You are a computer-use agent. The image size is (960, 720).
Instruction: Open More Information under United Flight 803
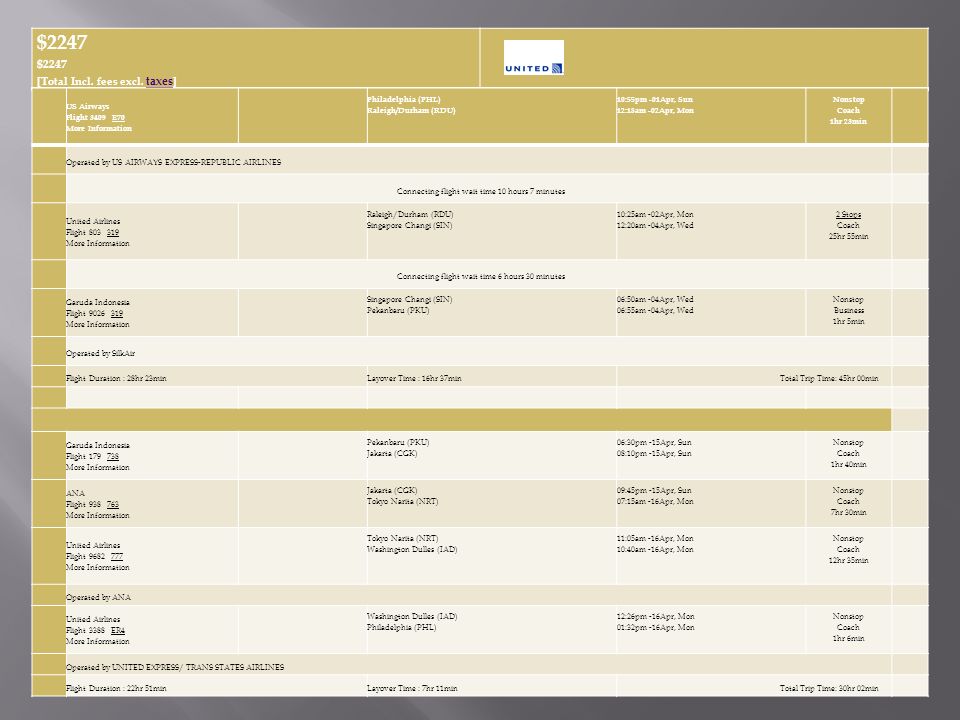(98, 244)
